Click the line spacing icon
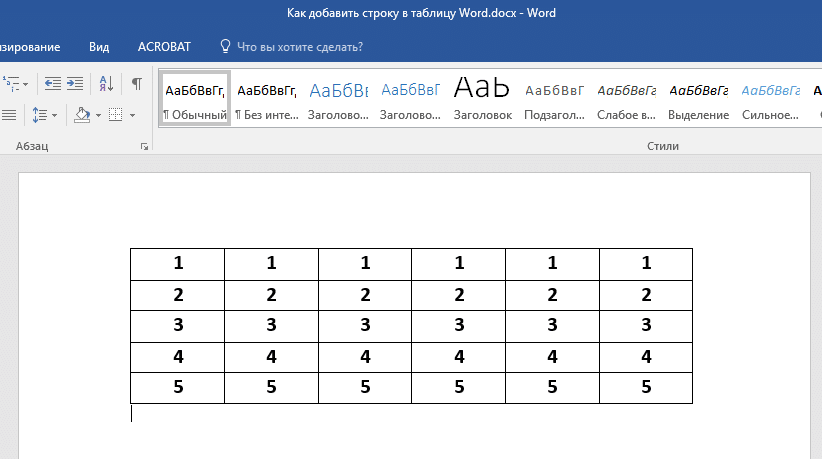The height and width of the screenshot is (459, 822). pos(38,115)
